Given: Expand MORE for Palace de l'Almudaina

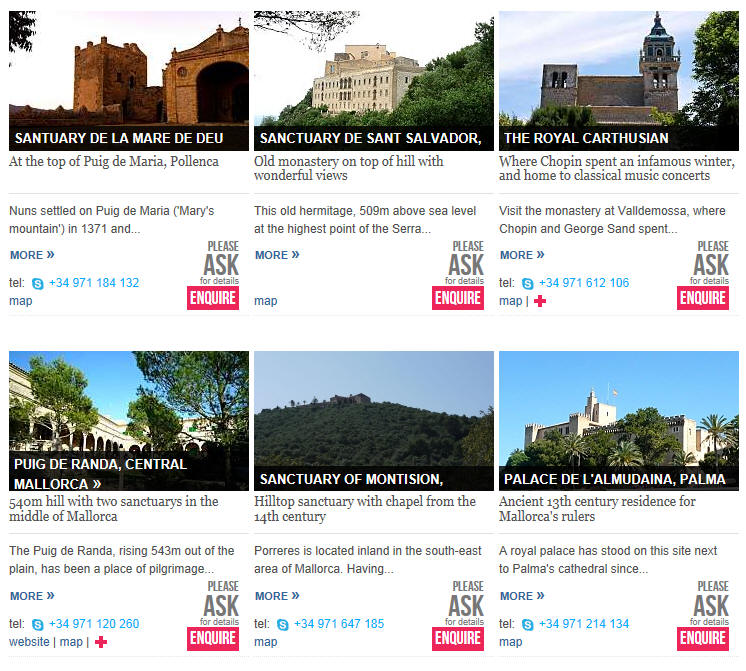Looking at the screenshot, I should (522, 596).
